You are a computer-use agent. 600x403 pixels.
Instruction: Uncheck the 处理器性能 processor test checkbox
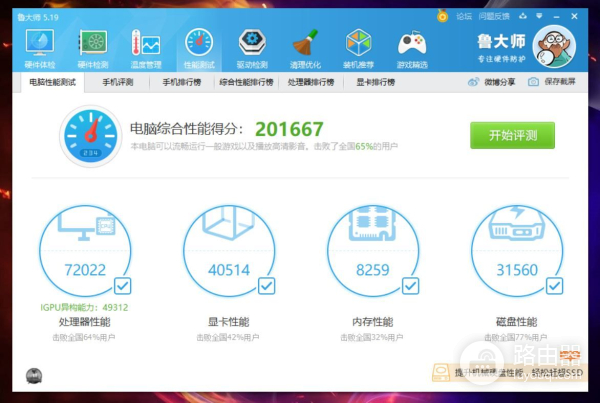pos(122,285)
